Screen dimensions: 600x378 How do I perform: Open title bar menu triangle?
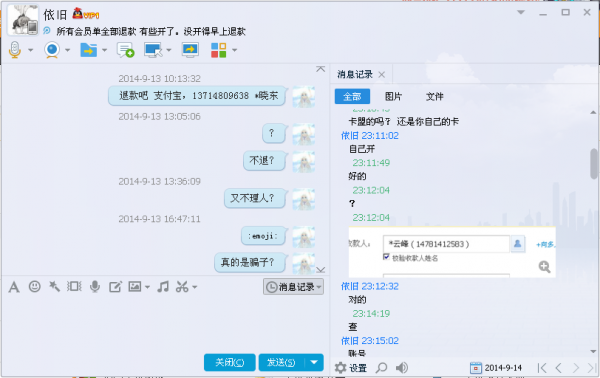(521, 13)
